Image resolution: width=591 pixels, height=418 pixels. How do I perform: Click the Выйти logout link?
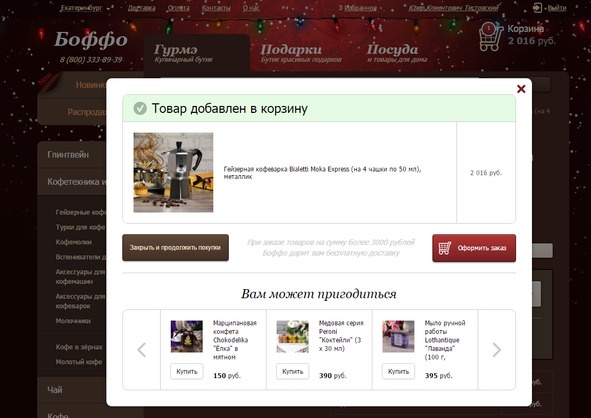pos(556,8)
